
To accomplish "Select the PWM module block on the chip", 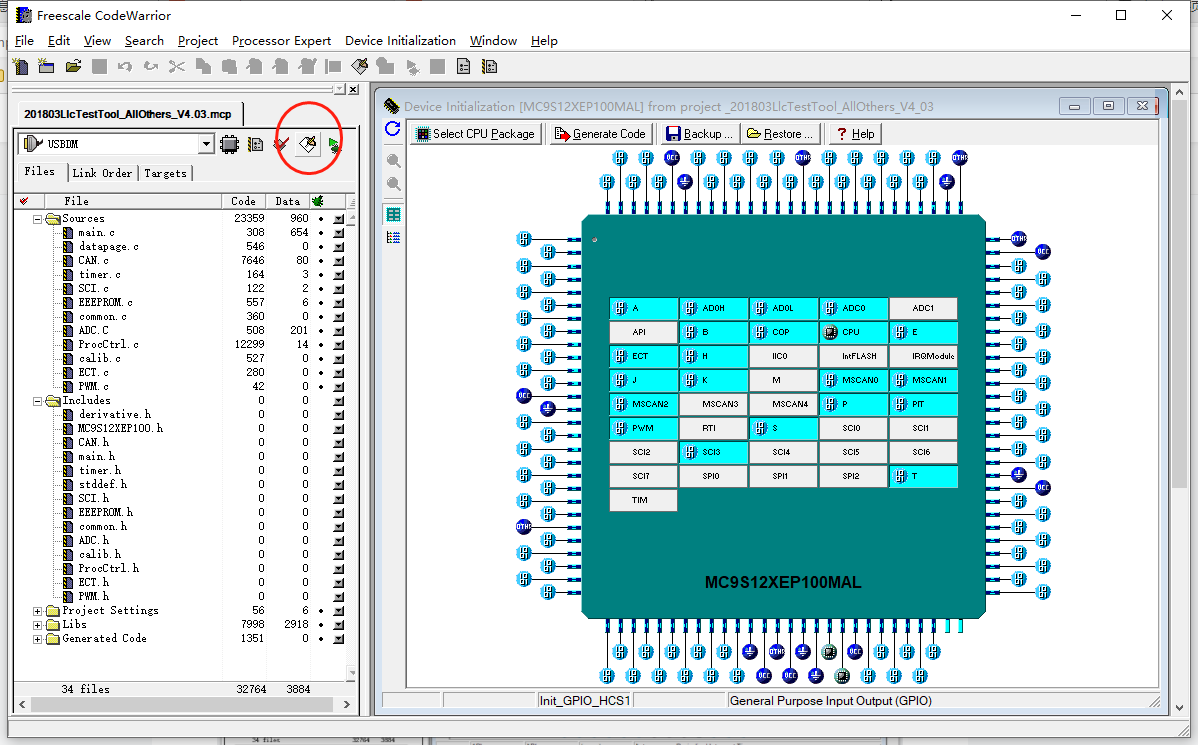I will tap(643, 428).
